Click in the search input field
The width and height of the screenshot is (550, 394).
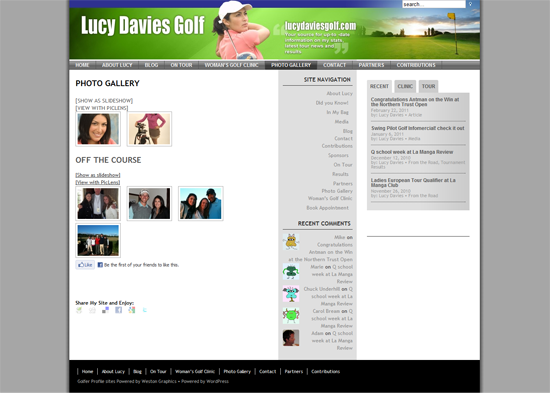(x=434, y=4)
